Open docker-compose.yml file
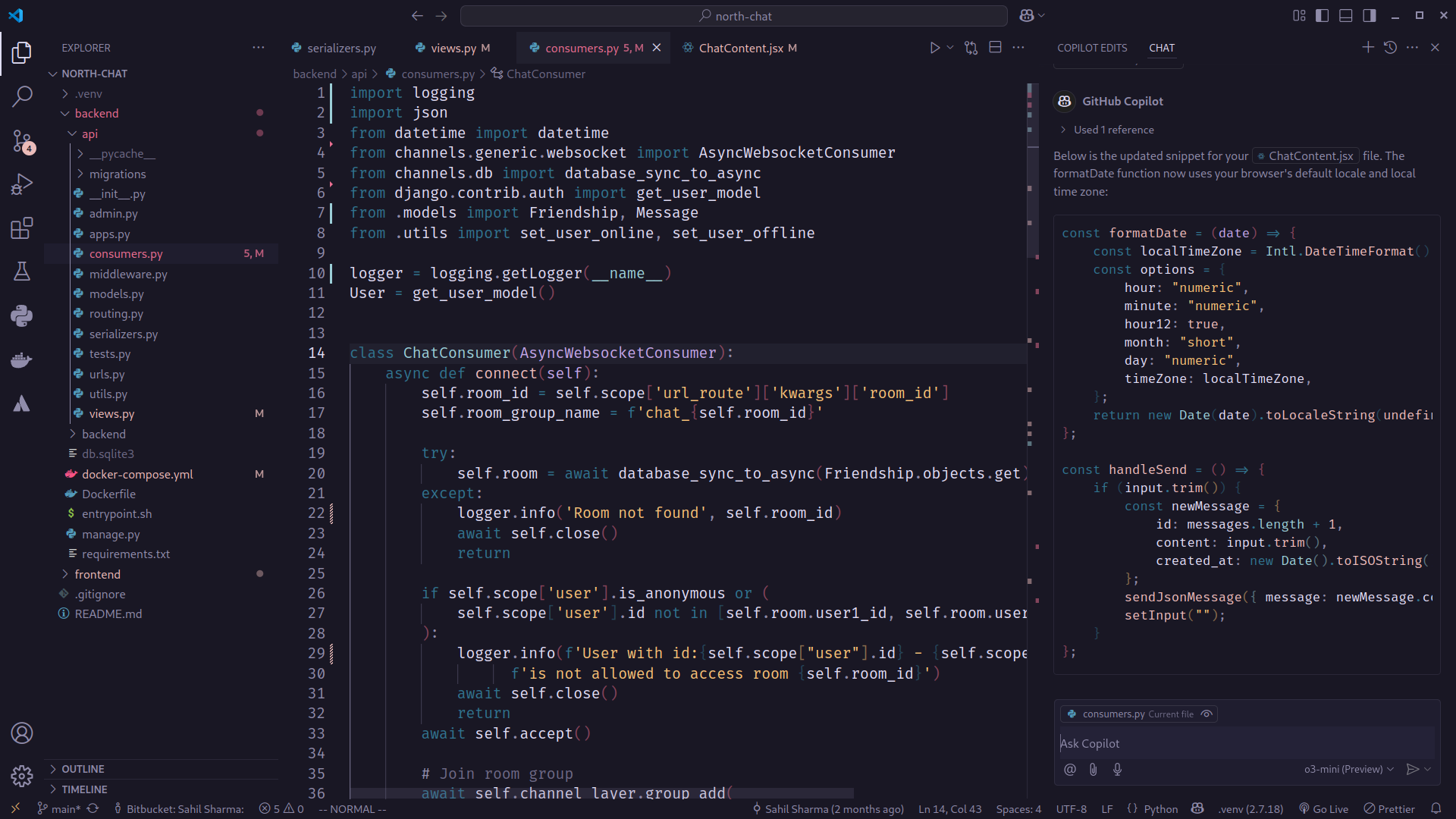Image resolution: width=1456 pixels, height=819 pixels. click(137, 474)
